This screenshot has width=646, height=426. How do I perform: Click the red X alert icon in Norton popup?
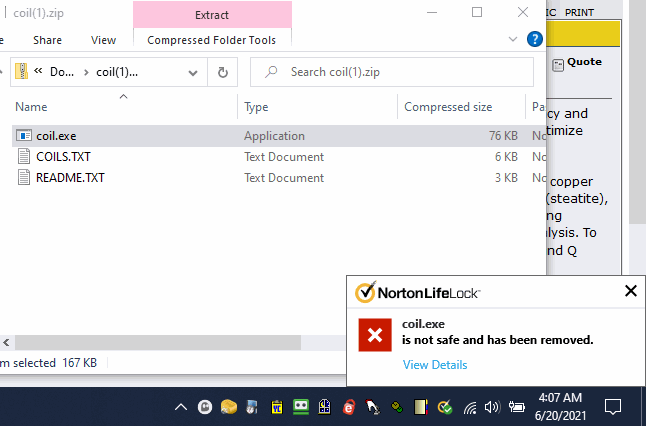point(375,335)
